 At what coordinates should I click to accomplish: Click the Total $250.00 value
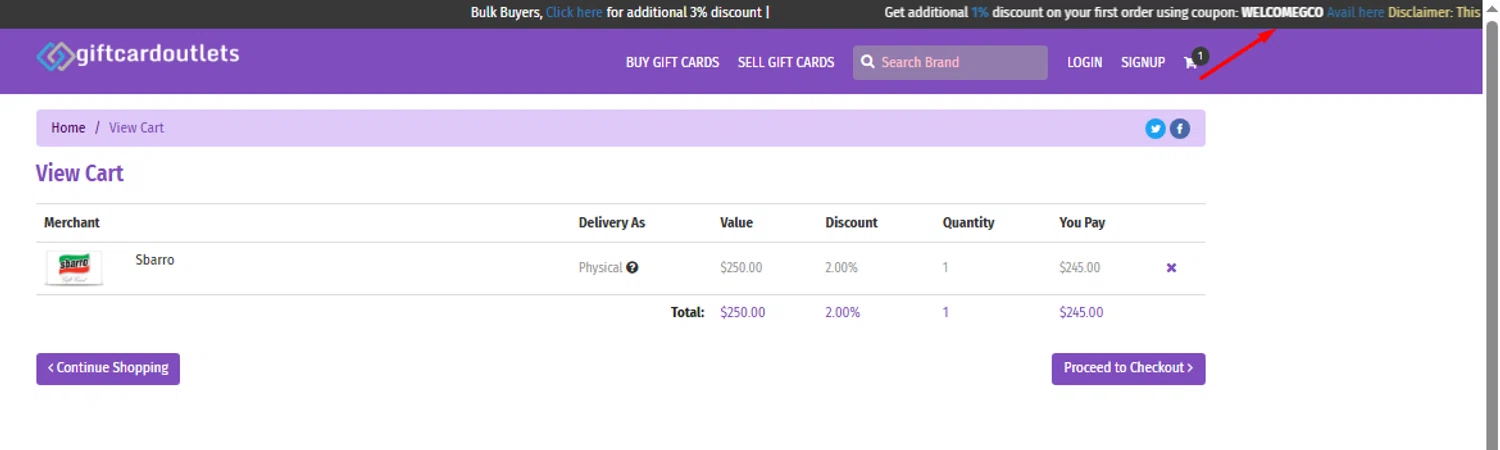(x=743, y=312)
